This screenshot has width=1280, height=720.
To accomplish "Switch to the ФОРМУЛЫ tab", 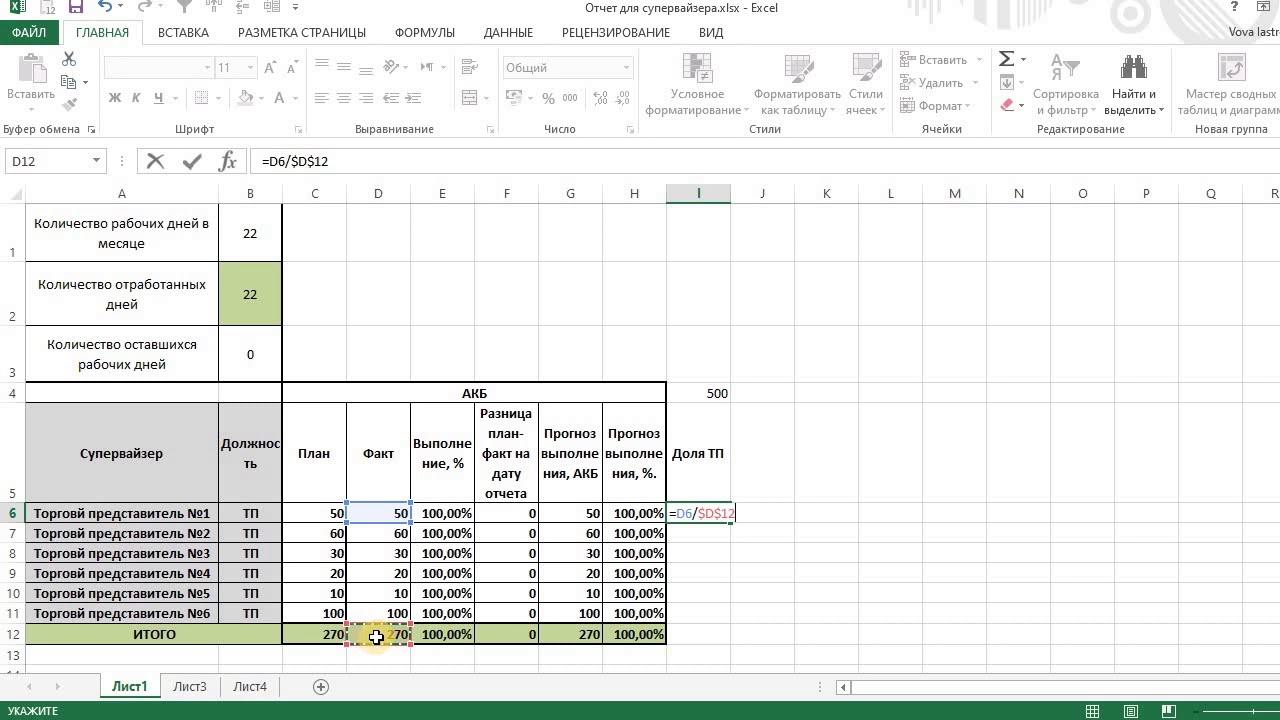I will click(x=425, y=33).
